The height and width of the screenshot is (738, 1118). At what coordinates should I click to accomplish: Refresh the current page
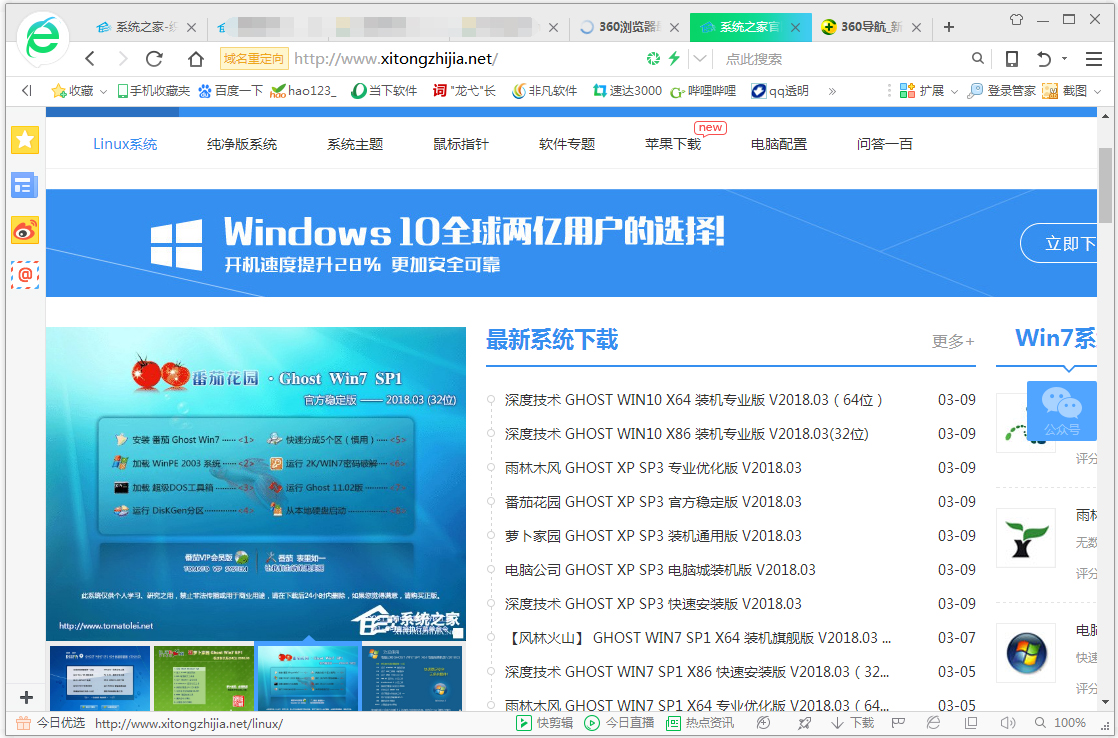(x=153, y=58)
